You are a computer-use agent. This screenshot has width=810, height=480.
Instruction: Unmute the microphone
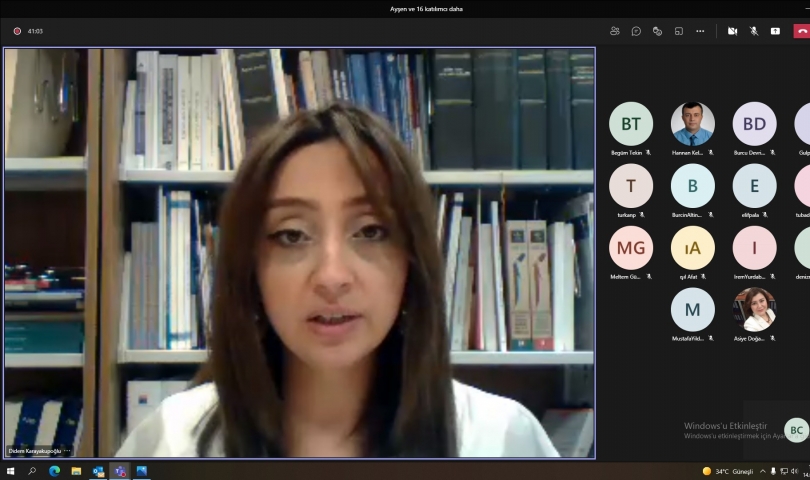click(754, 31)
